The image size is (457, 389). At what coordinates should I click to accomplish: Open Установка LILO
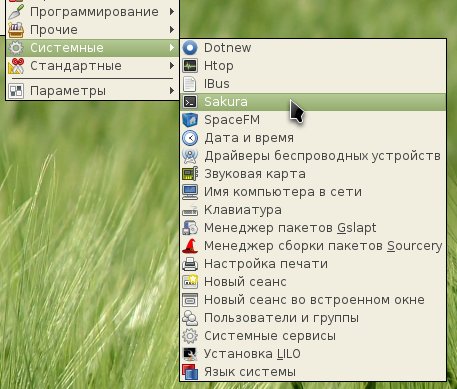(313, 354)
